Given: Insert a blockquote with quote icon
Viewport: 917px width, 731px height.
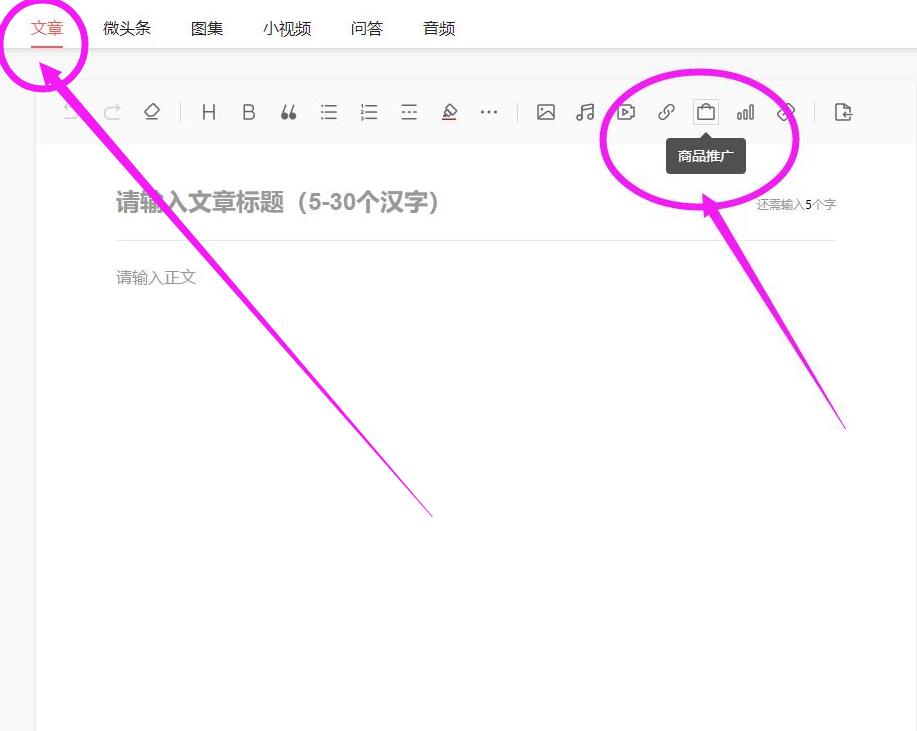Looking at the screenshot, I should [x=288, y=112].
